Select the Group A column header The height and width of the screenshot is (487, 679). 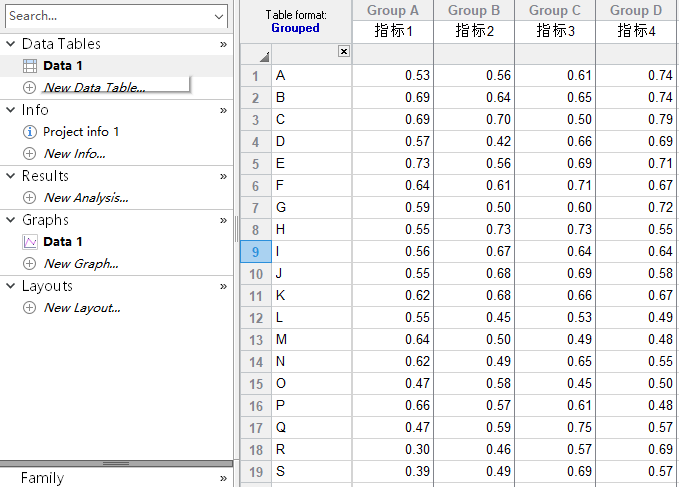coord(393,11)
